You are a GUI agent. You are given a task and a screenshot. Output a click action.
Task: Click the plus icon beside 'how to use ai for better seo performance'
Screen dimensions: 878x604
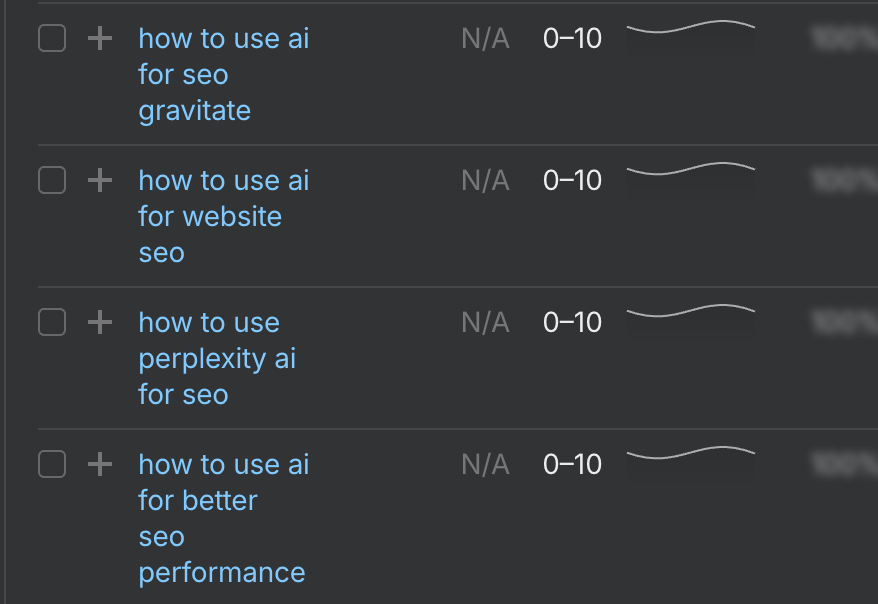[x=99, y=464]
